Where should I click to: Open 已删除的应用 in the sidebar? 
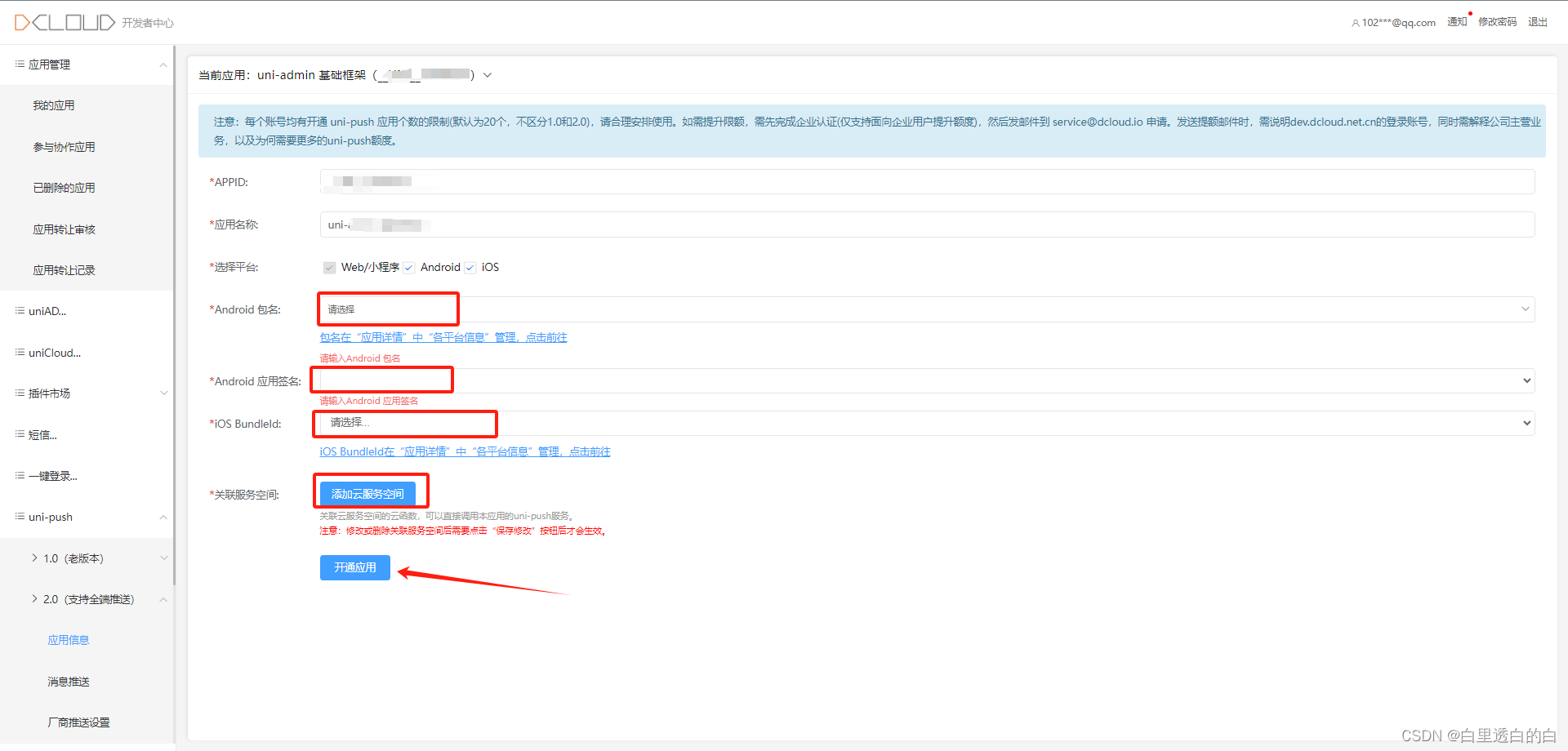[x=64, y=188]
